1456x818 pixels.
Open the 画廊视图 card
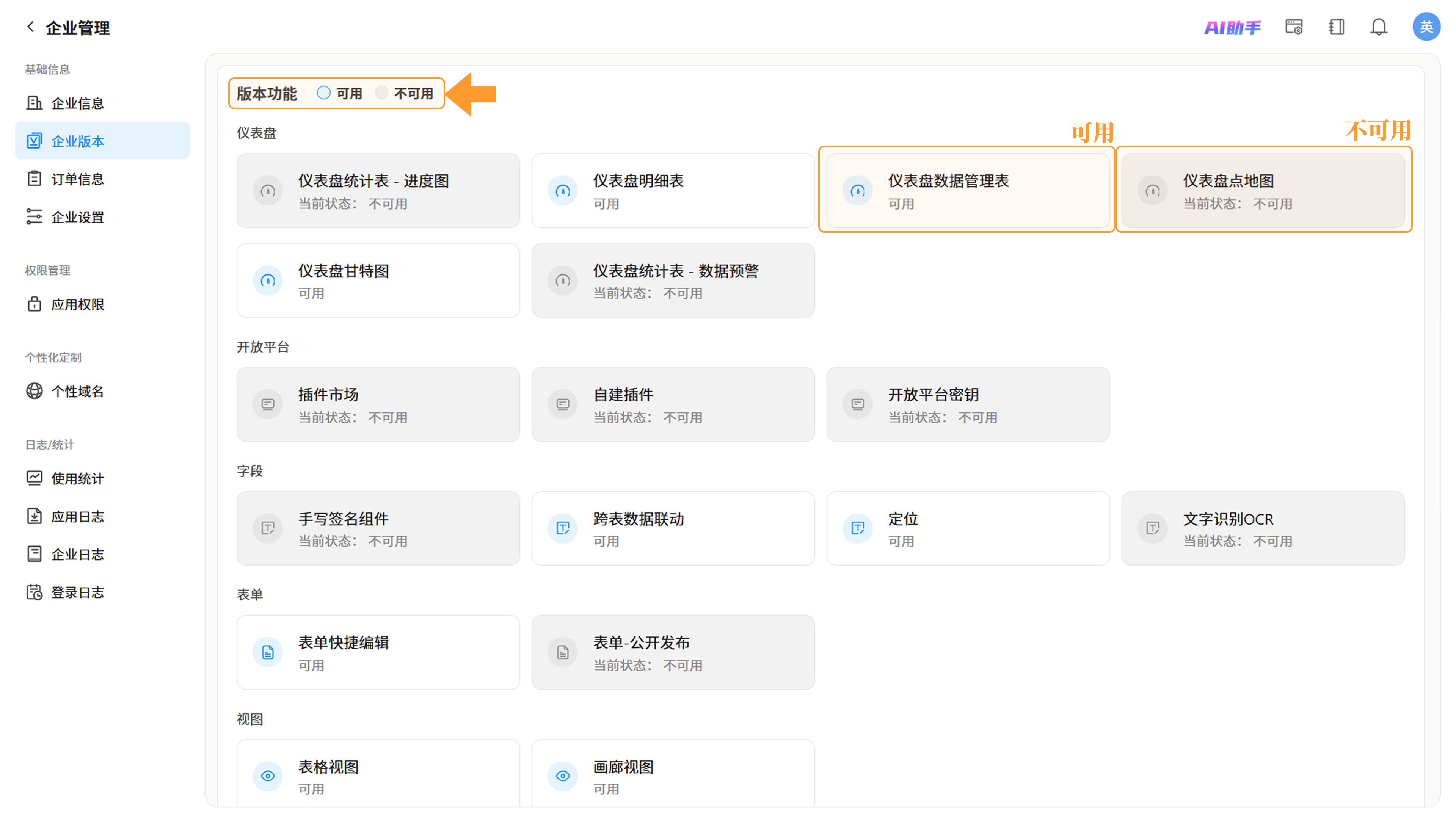coord(673,773)
